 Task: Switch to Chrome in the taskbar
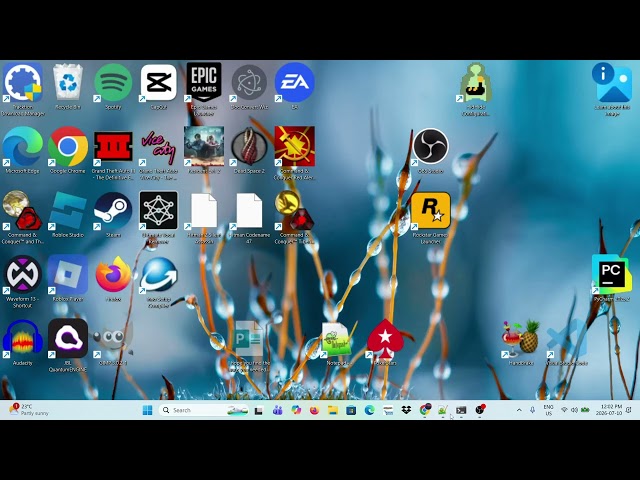click(425, 410)
